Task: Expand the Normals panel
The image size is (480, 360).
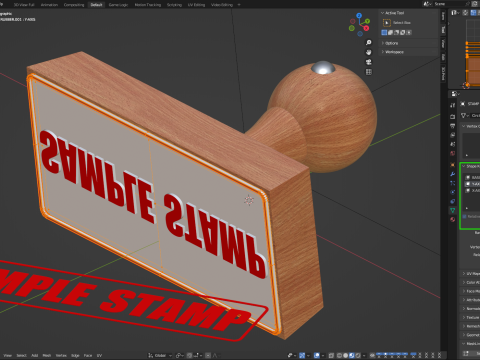Action: [x=471, y=308]
